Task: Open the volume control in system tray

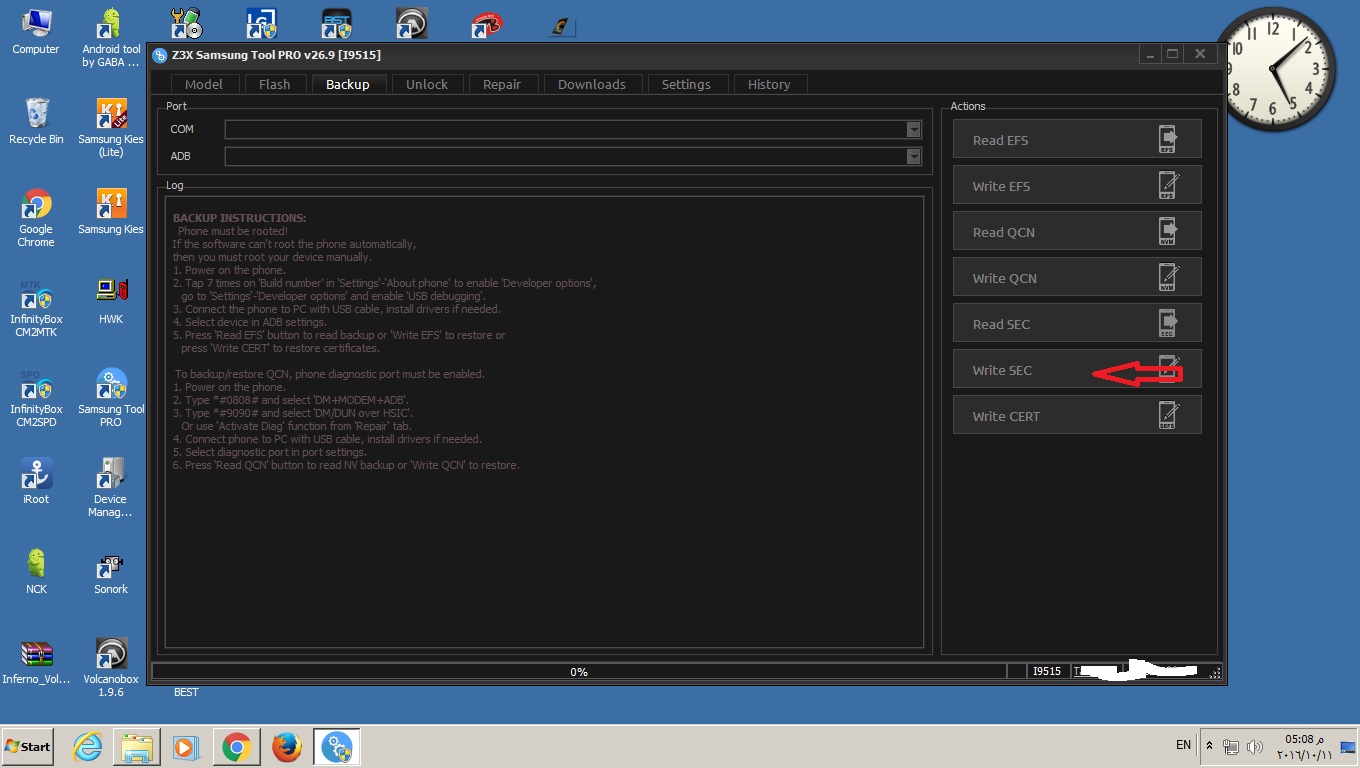Action: pos(1254,747)
